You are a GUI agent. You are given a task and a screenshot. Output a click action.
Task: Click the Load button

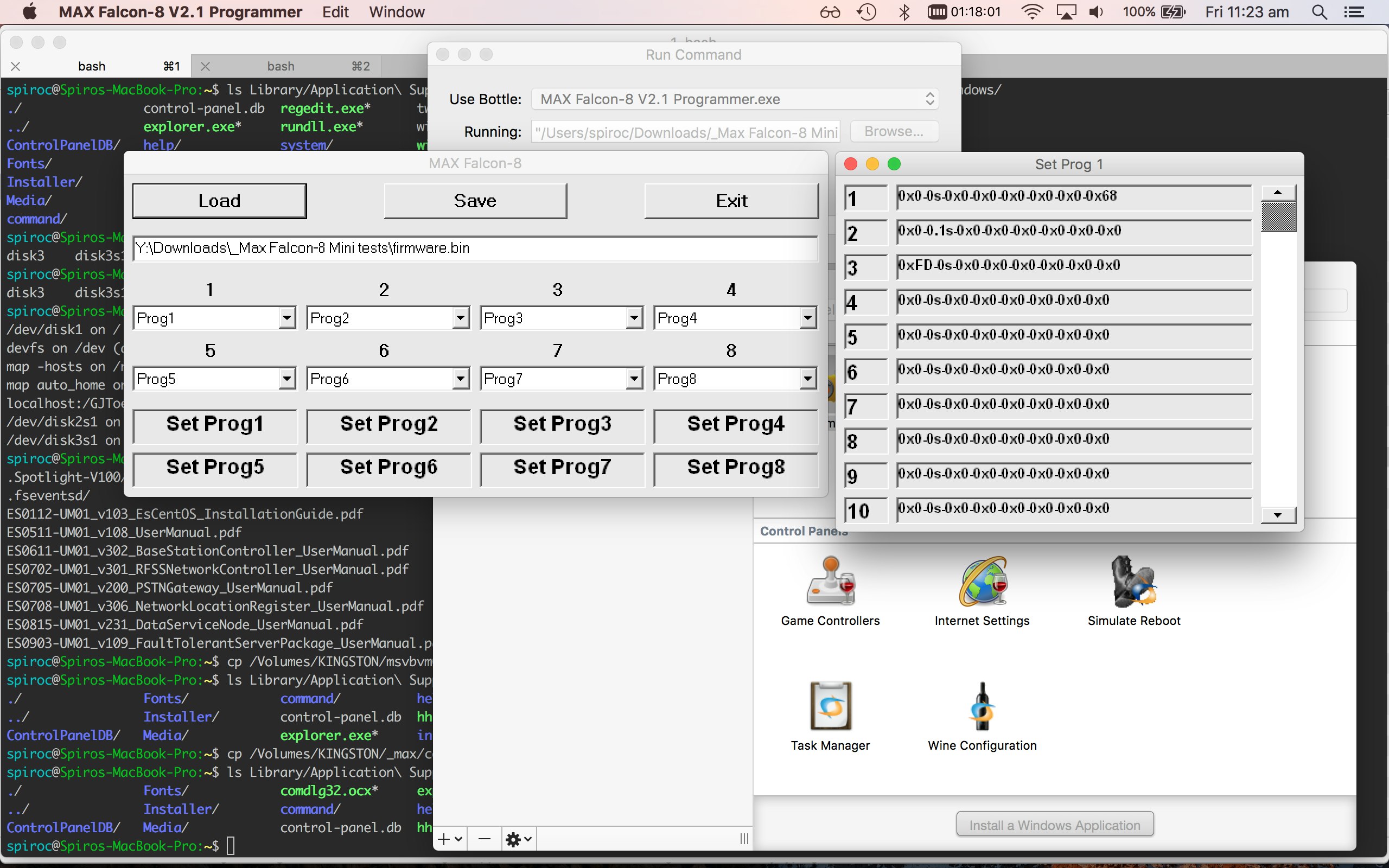tap(219, 201)
